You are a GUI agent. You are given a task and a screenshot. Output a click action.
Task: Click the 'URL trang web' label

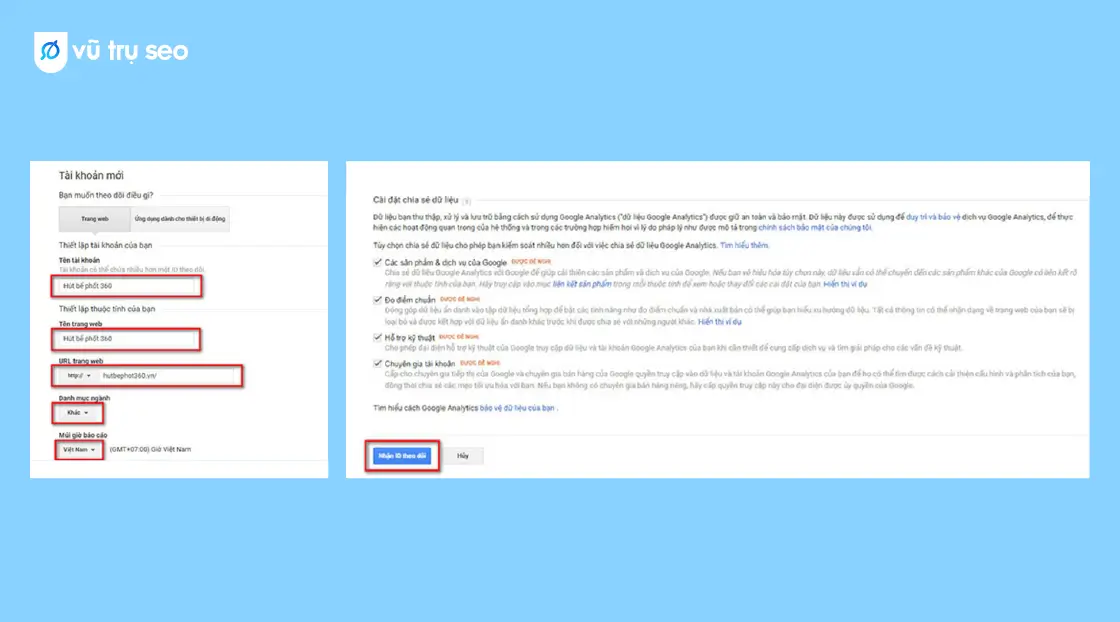81,361
